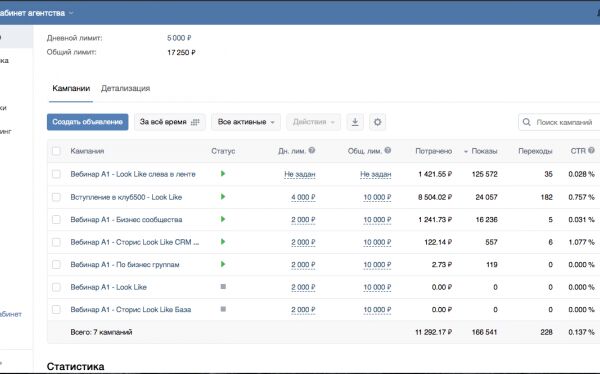Edit 10 000 ₽ total limit of По бизнес группам
This screenshot has height=374, width=600.
pyautogui.click(x=377, y=265)
